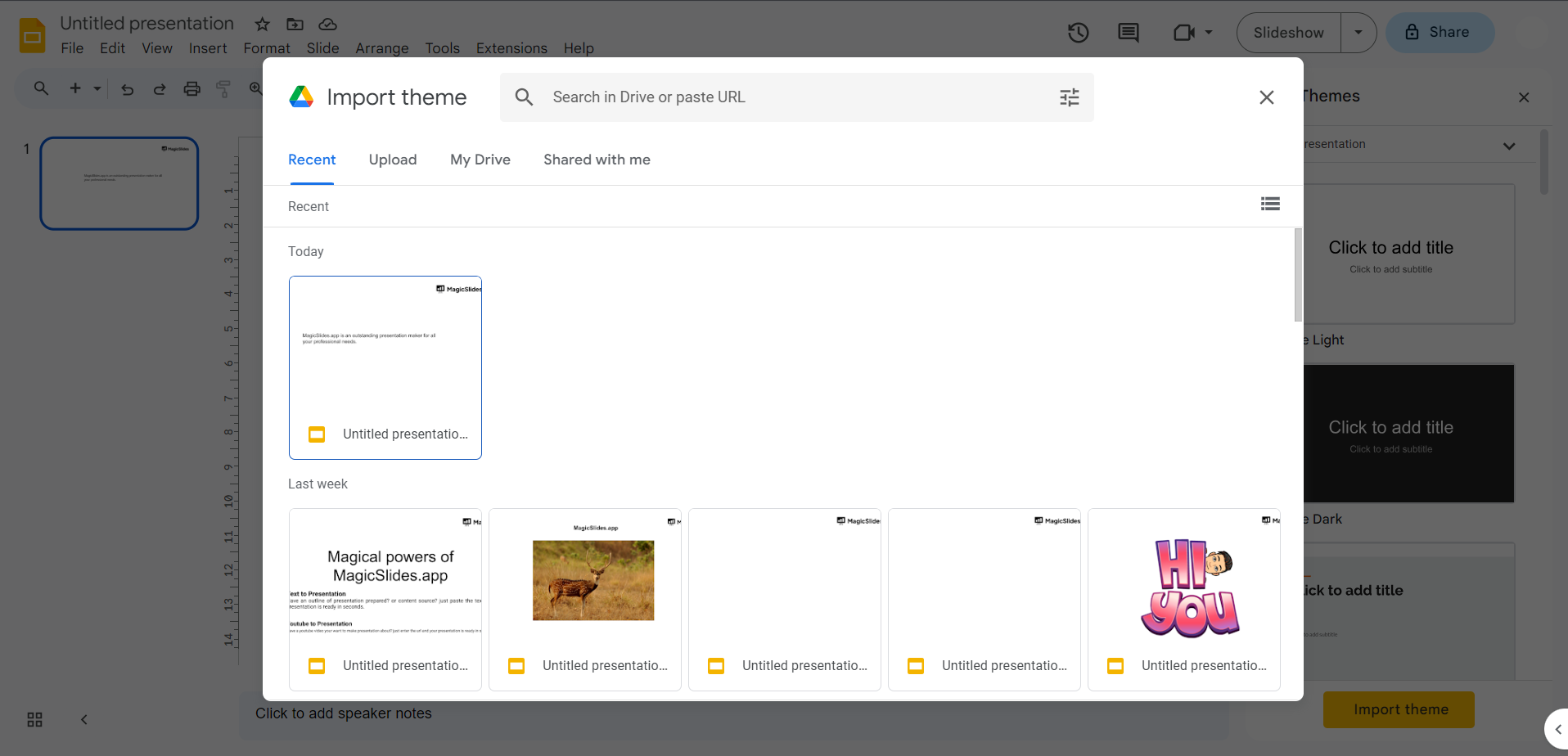
Task: Select the Shared with me tab
Action: point(597,160)
